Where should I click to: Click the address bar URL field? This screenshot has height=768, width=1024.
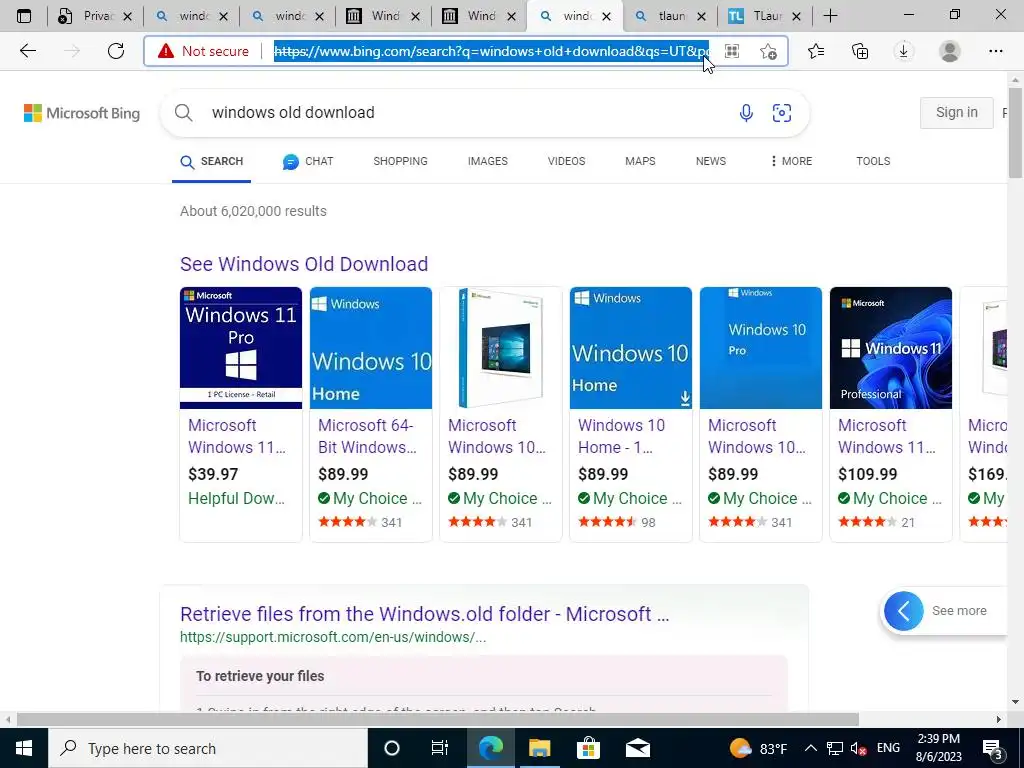491,51
